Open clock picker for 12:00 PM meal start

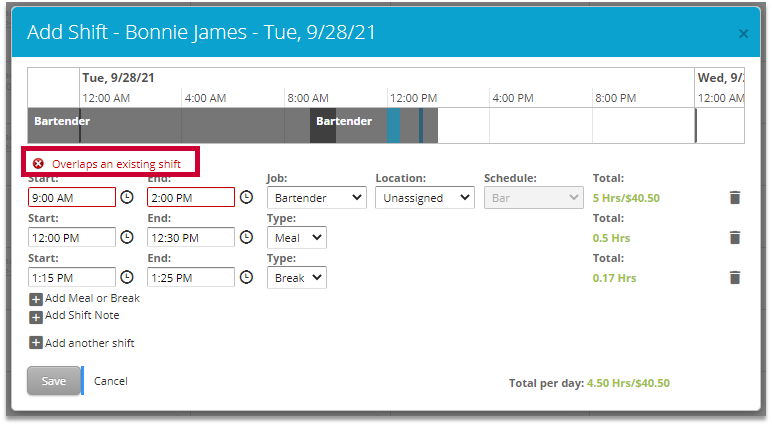pos(127,237)
